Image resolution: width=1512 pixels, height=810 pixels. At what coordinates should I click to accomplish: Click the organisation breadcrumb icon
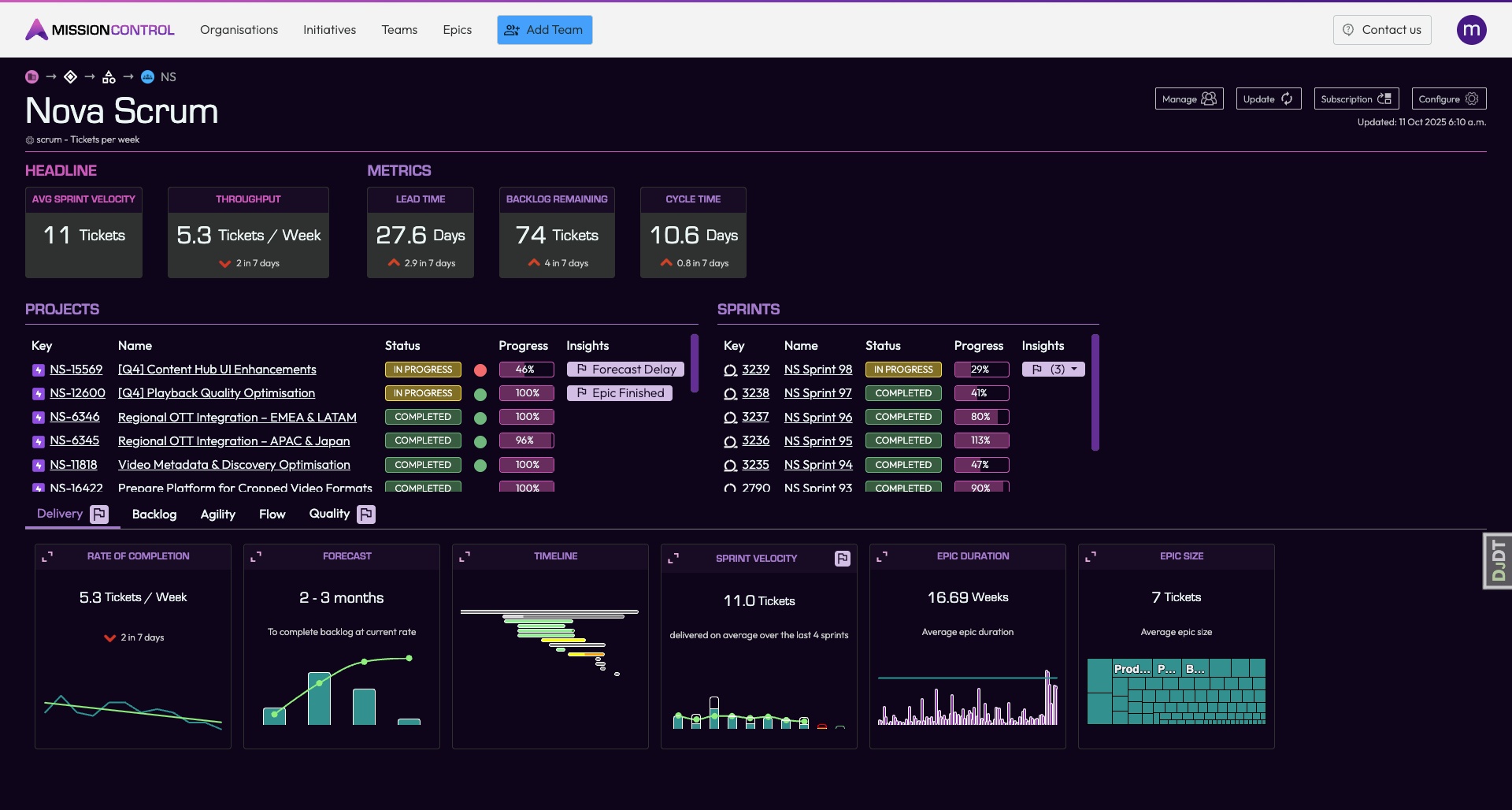point(31,77)
